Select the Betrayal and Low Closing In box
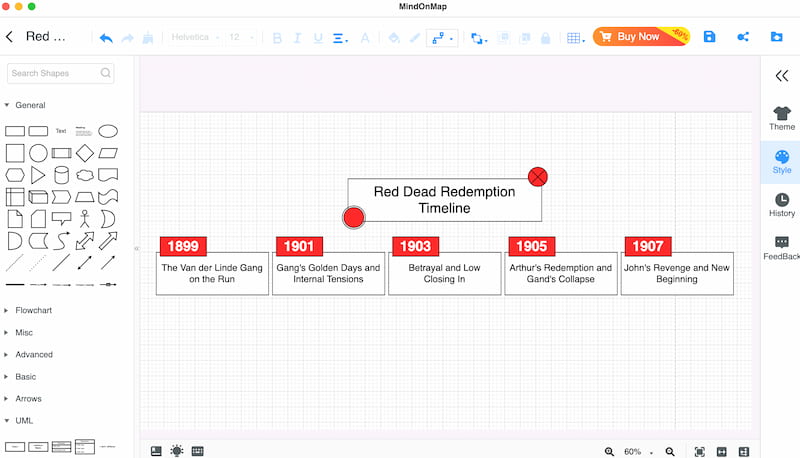800x458 pixels. pyautogui.click(x=444, y=273)
